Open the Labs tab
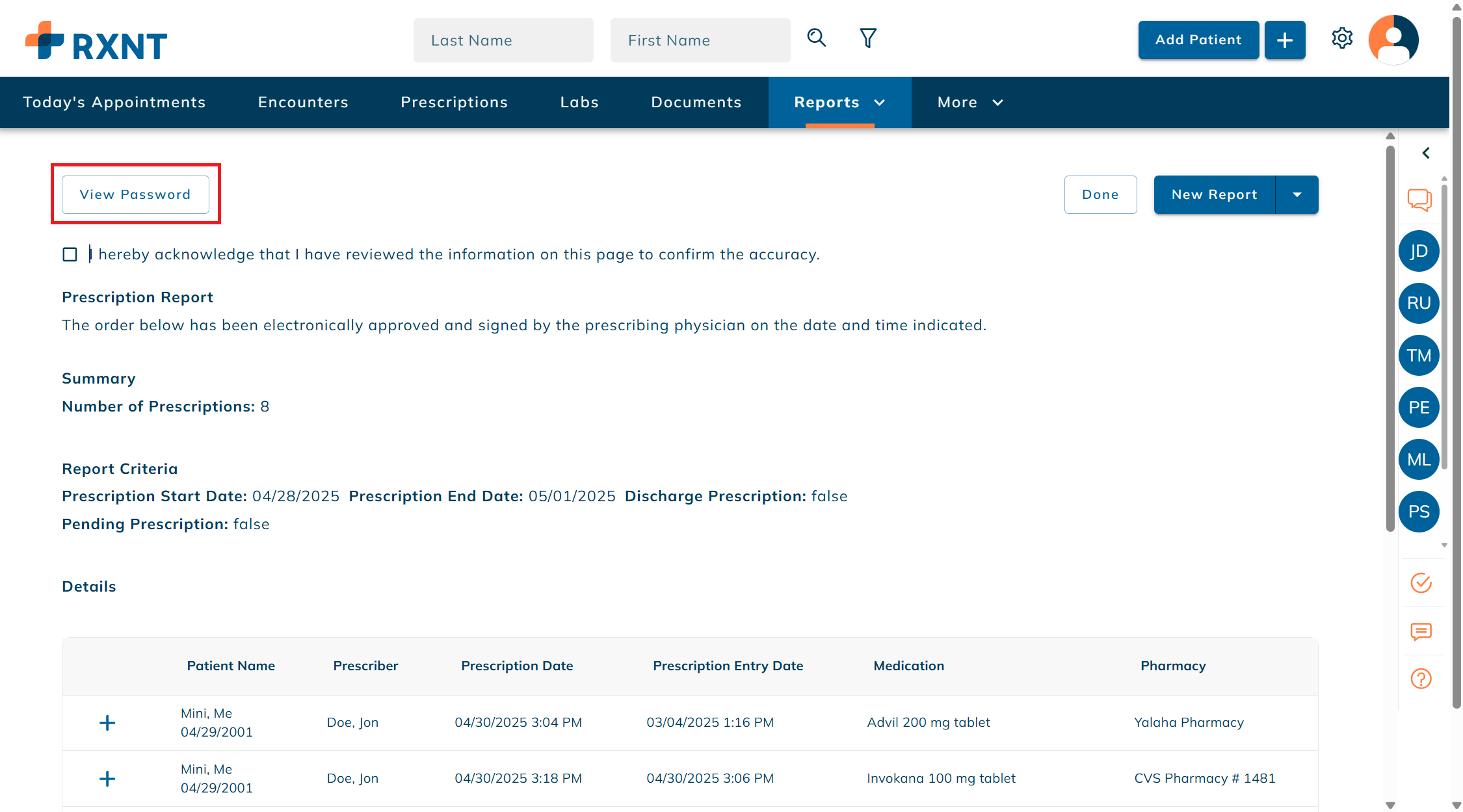The image size is (1463, 812). click(579, 102)
